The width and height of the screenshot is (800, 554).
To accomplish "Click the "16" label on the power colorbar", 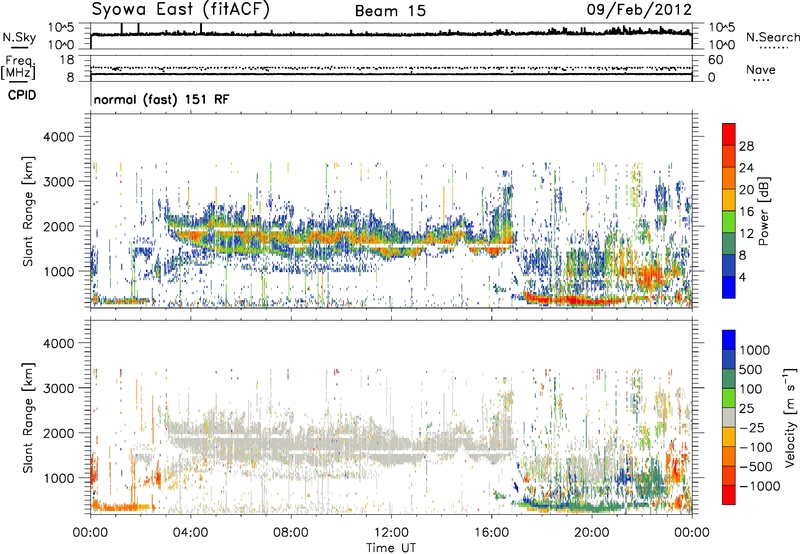I will (x=746, y=212).
